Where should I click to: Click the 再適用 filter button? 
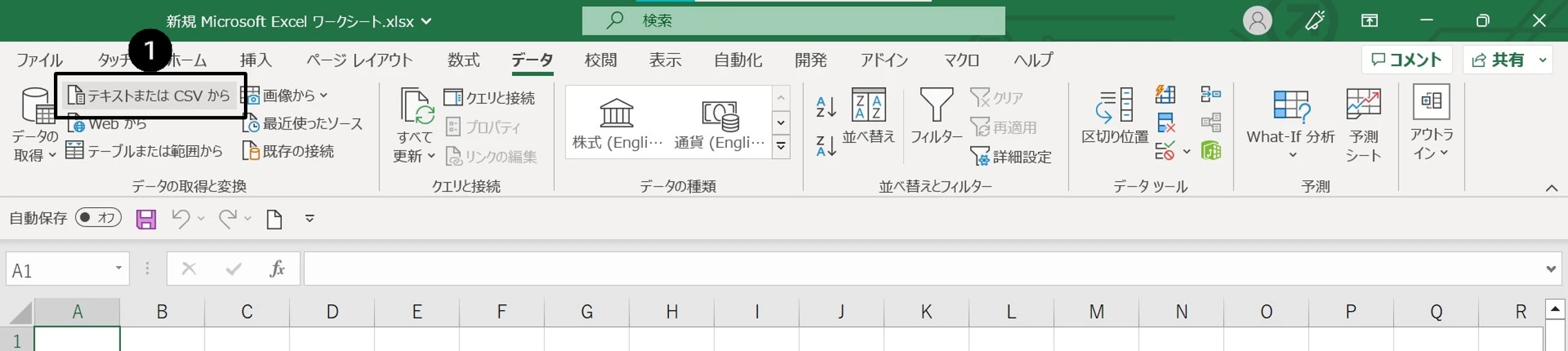(1003, 127)
